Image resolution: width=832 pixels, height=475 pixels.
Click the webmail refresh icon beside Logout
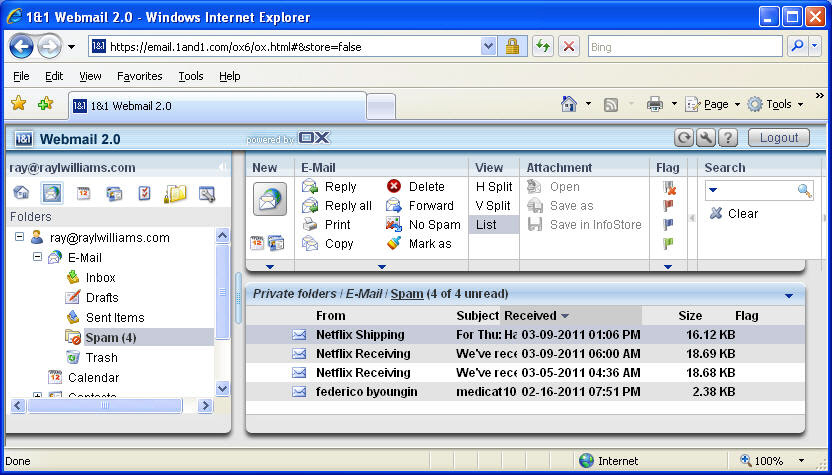(685, 138)
